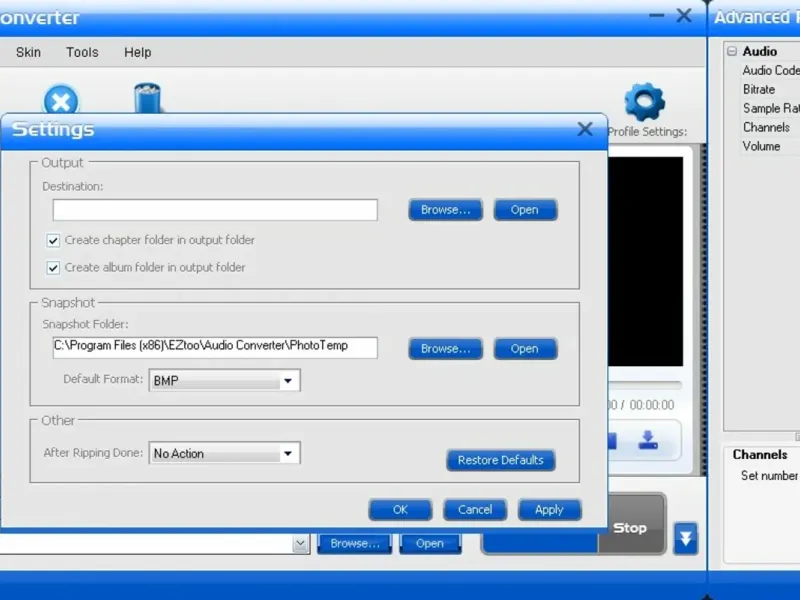Click Open for Output Destination
800x600 pixels.
(525, 210)
